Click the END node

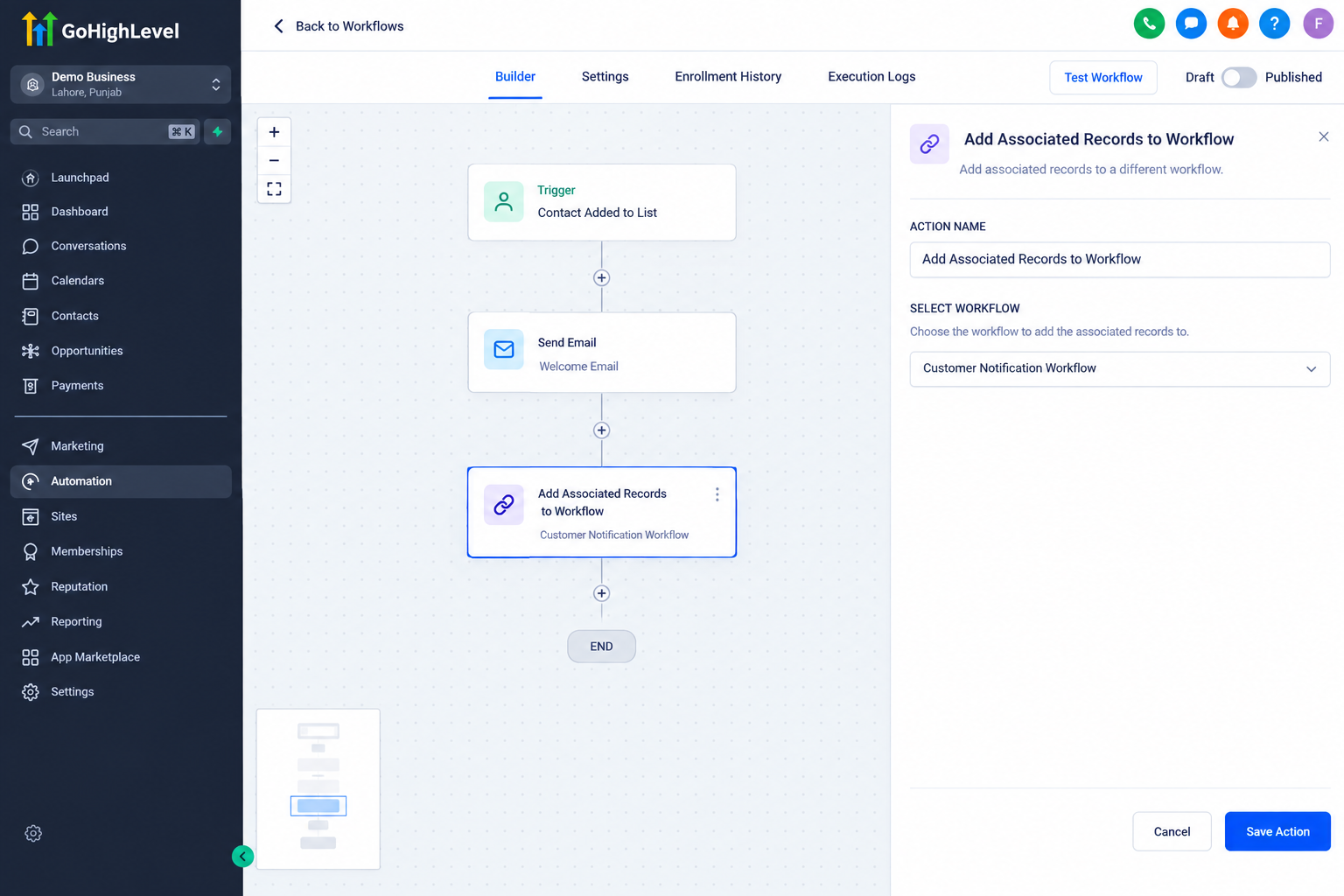point(601,647)
